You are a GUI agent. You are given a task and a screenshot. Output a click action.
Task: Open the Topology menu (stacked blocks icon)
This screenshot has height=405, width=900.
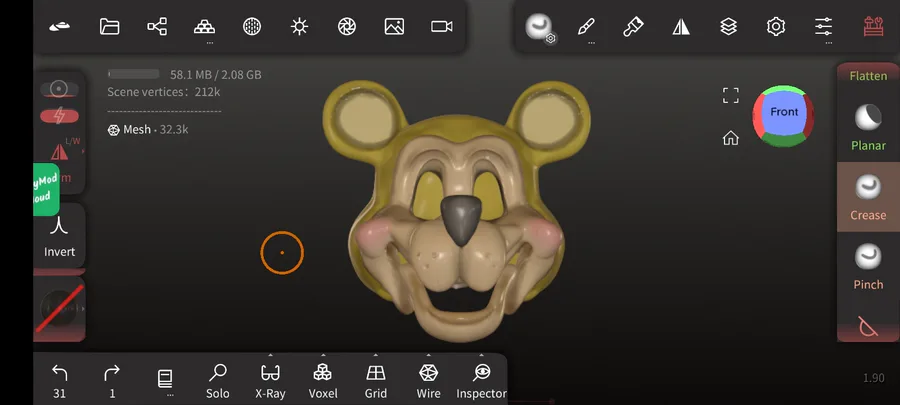(204, 26)
